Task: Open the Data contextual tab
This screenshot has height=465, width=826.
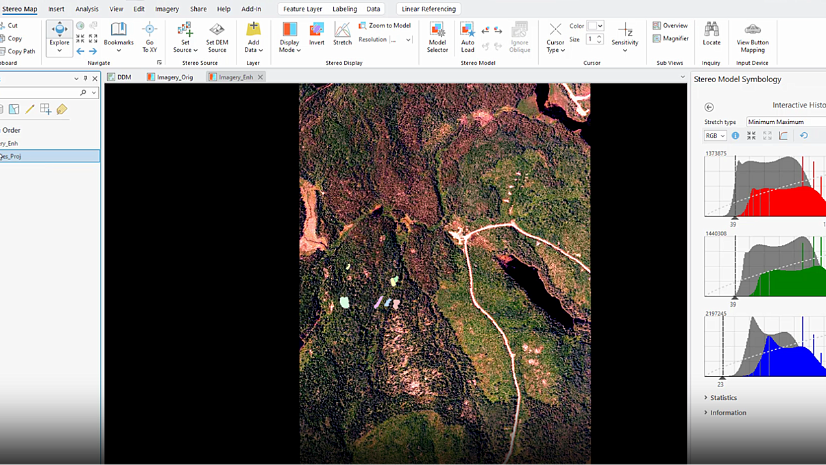Action: tap(373, 9)
